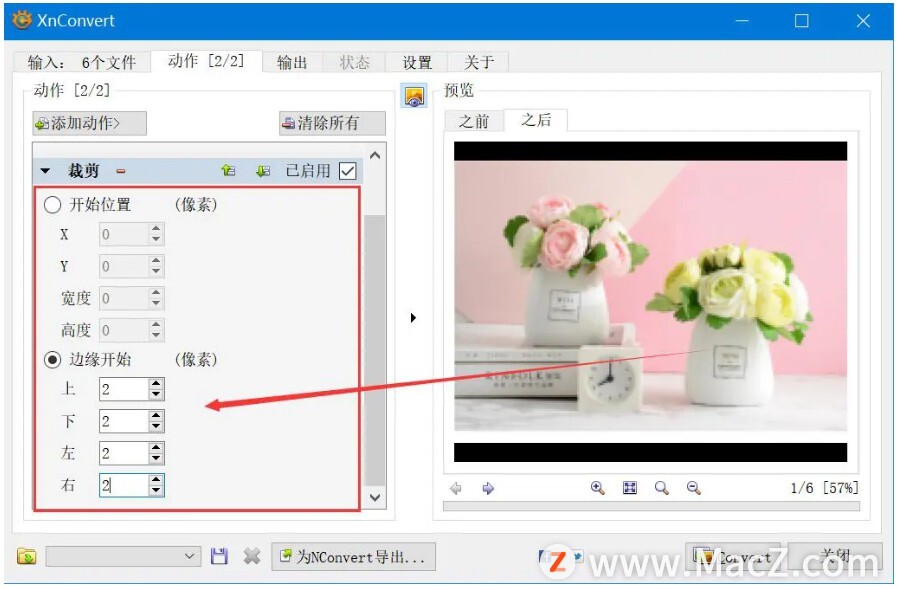Increase the 上 edge value
898x589 pixels.
tap(156, 384)
